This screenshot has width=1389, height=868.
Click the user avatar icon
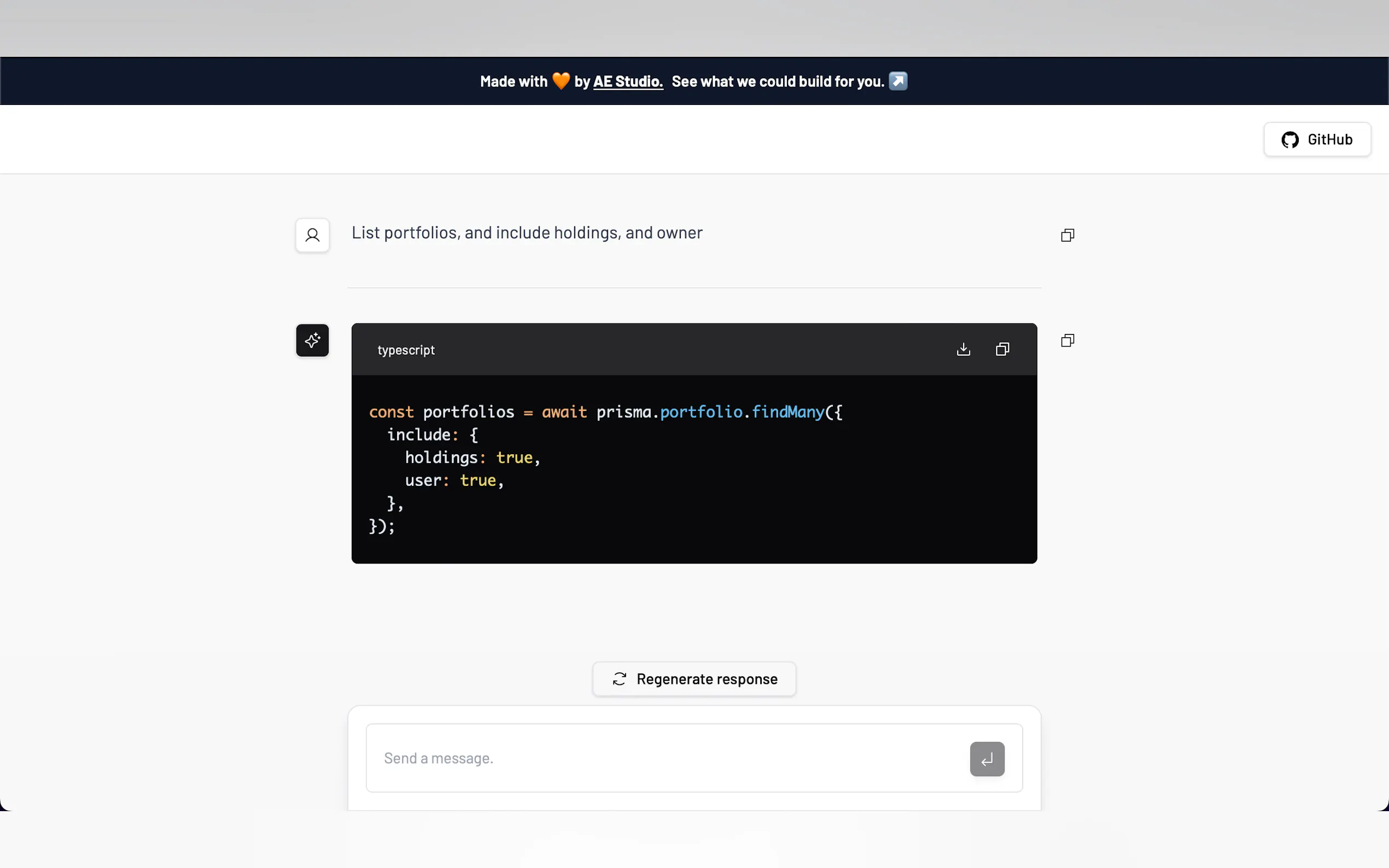[312, 235]
